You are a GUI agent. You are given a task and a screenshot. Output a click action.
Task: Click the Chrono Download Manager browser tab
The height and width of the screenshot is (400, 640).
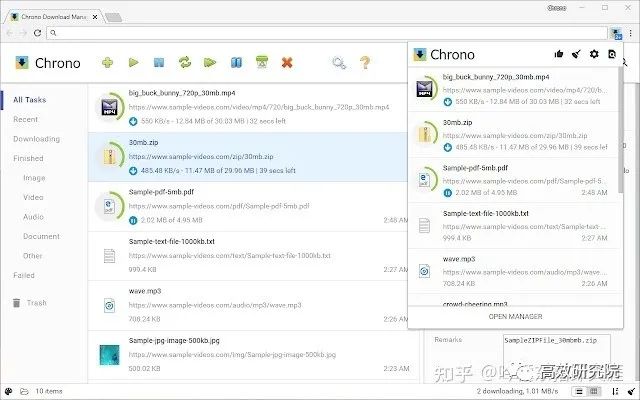tap(53, 17)
